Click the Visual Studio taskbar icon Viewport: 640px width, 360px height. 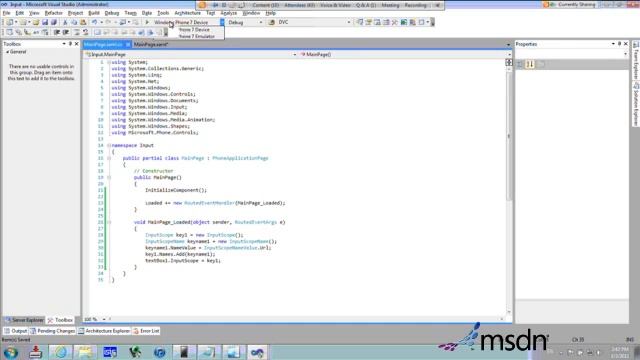[x=257, y=352]
